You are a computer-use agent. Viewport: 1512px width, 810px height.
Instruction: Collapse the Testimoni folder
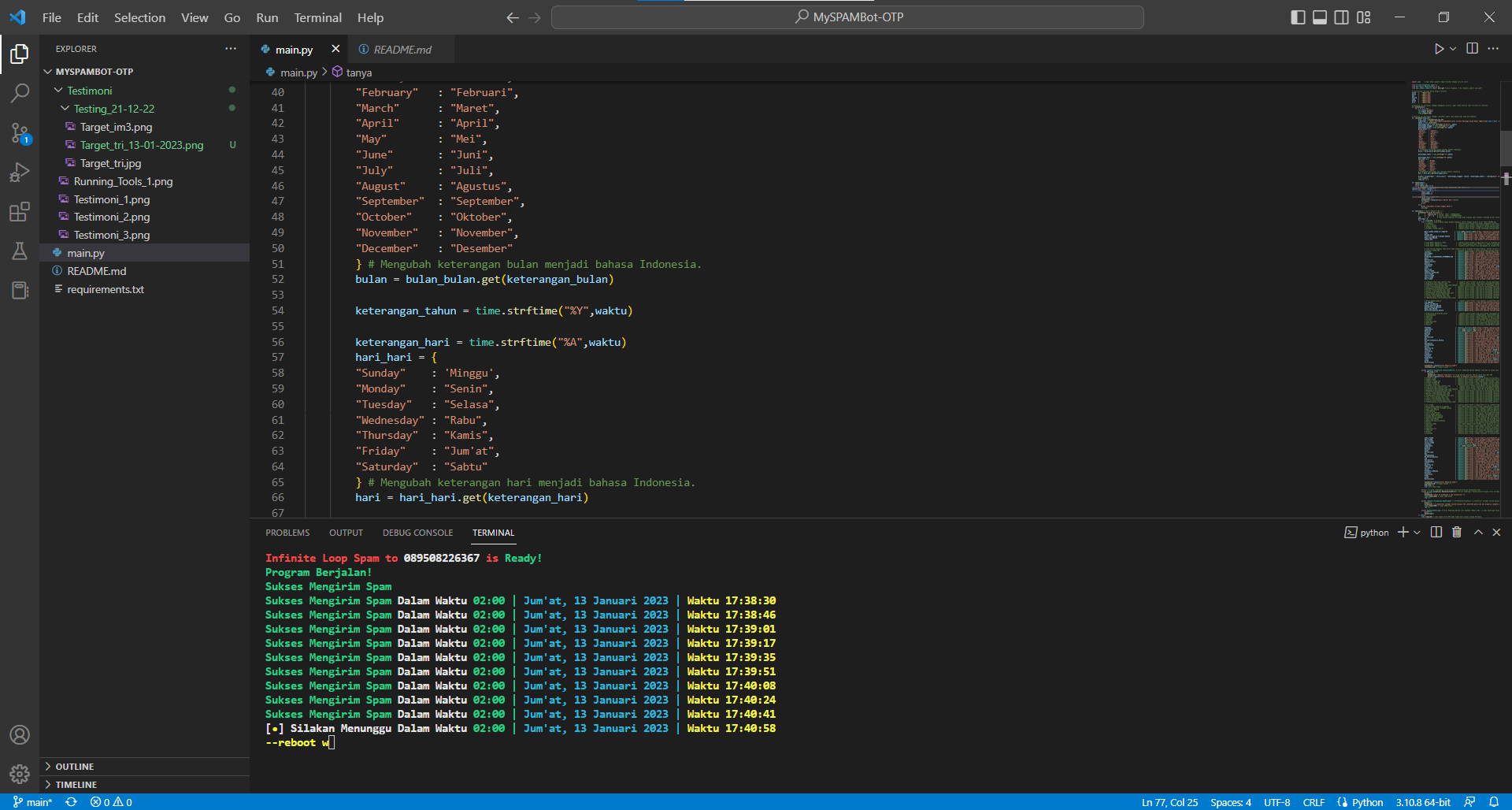(x=89, y=91)
